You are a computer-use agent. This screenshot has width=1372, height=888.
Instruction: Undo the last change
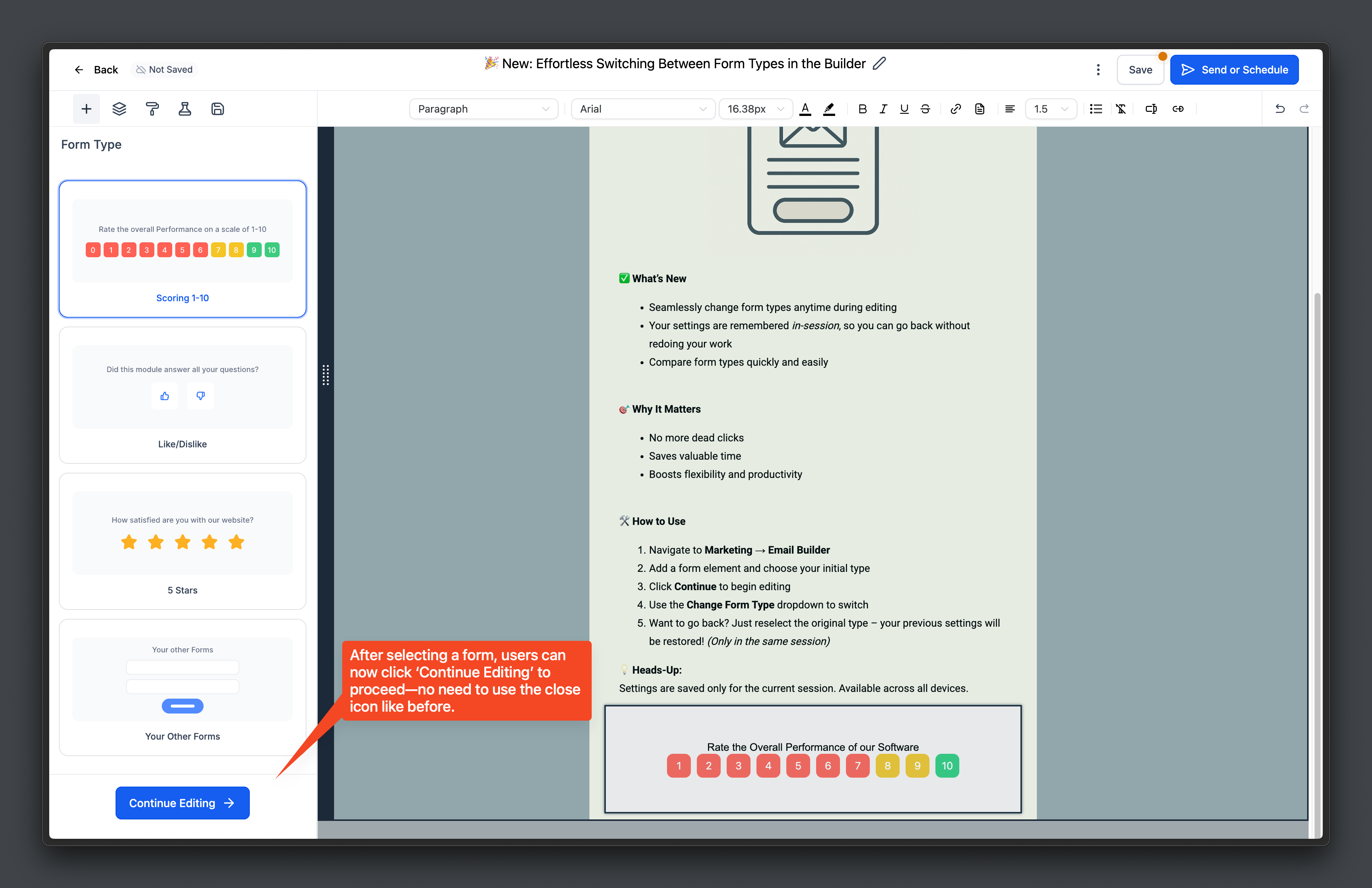point(1280,109)
